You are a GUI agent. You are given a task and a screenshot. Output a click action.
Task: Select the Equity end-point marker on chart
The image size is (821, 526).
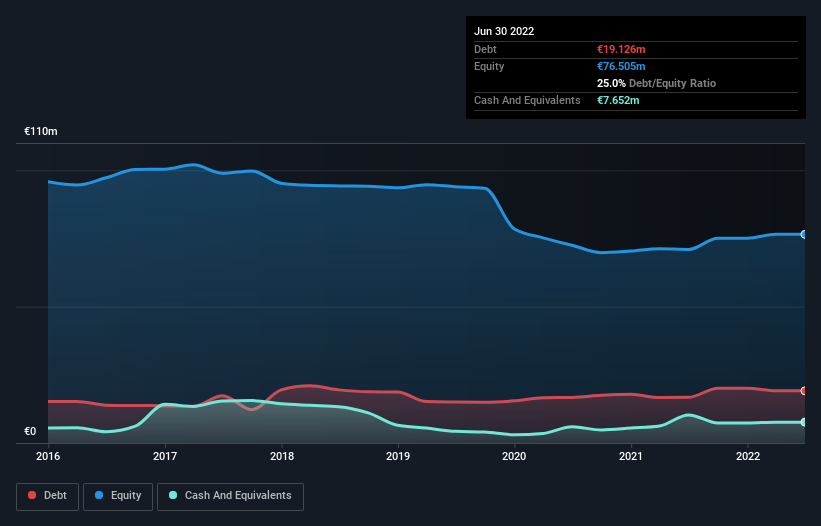pyautogui.click(x=804, y=234)
